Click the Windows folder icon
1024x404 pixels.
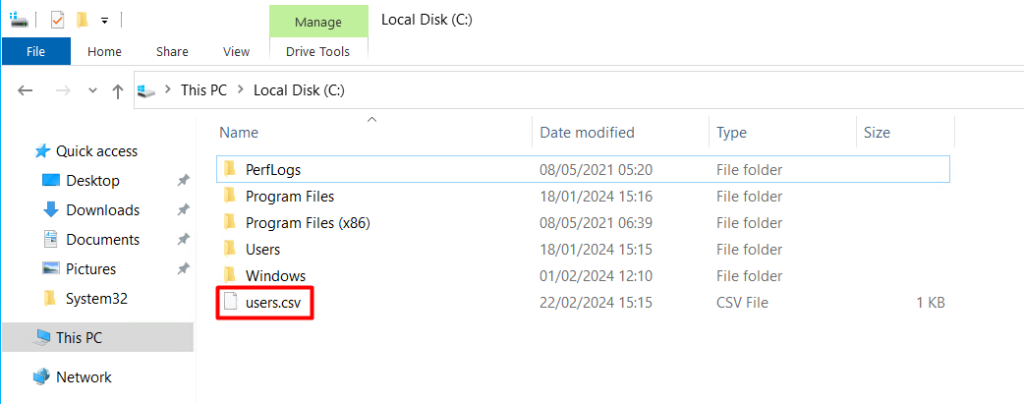(229, 275)
